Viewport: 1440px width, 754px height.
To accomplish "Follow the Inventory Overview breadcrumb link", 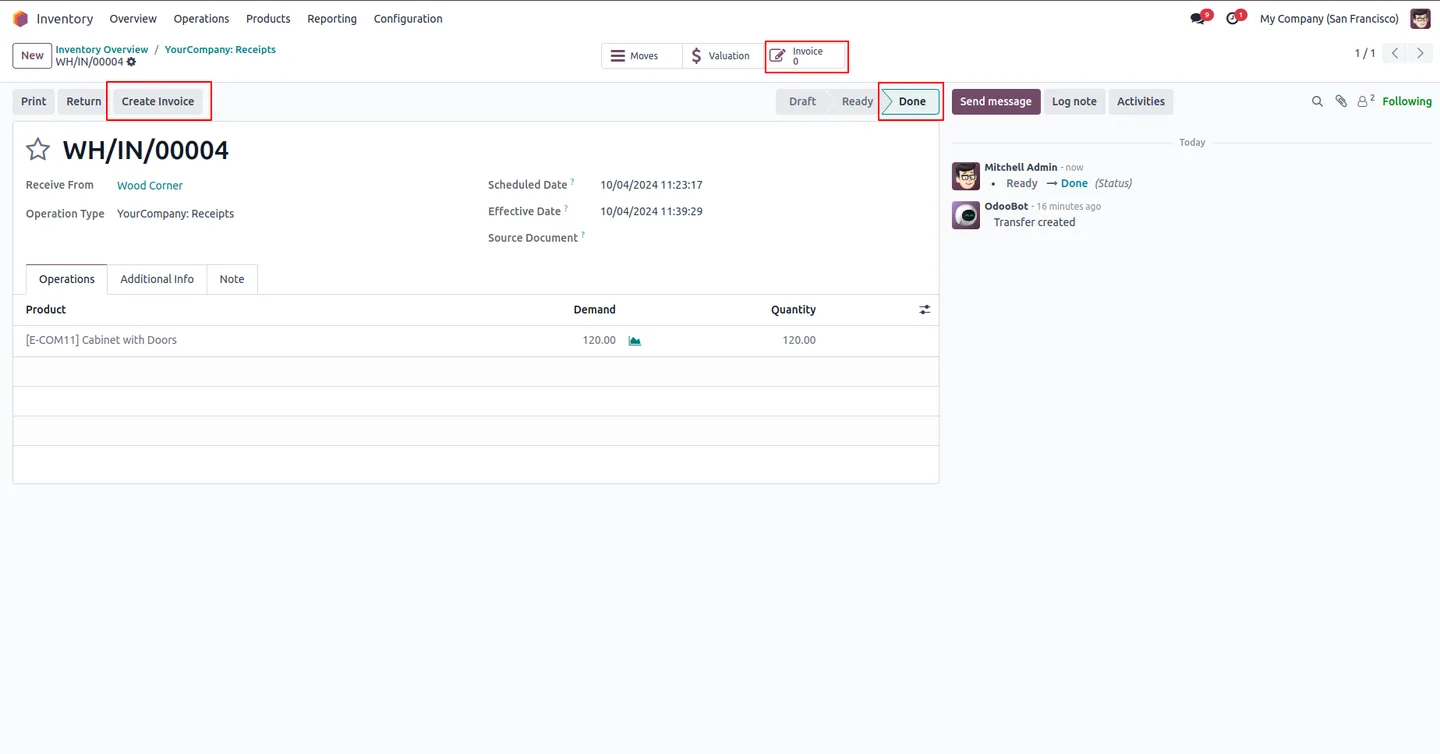I will tap(102, 49).
